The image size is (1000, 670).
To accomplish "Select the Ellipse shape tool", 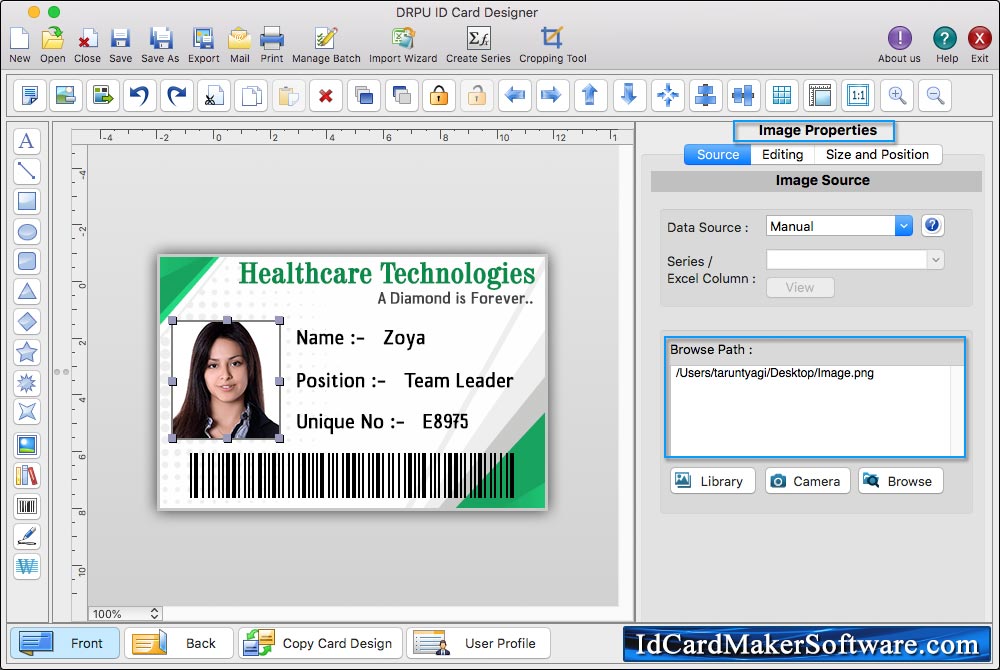I will coord(27,232).
